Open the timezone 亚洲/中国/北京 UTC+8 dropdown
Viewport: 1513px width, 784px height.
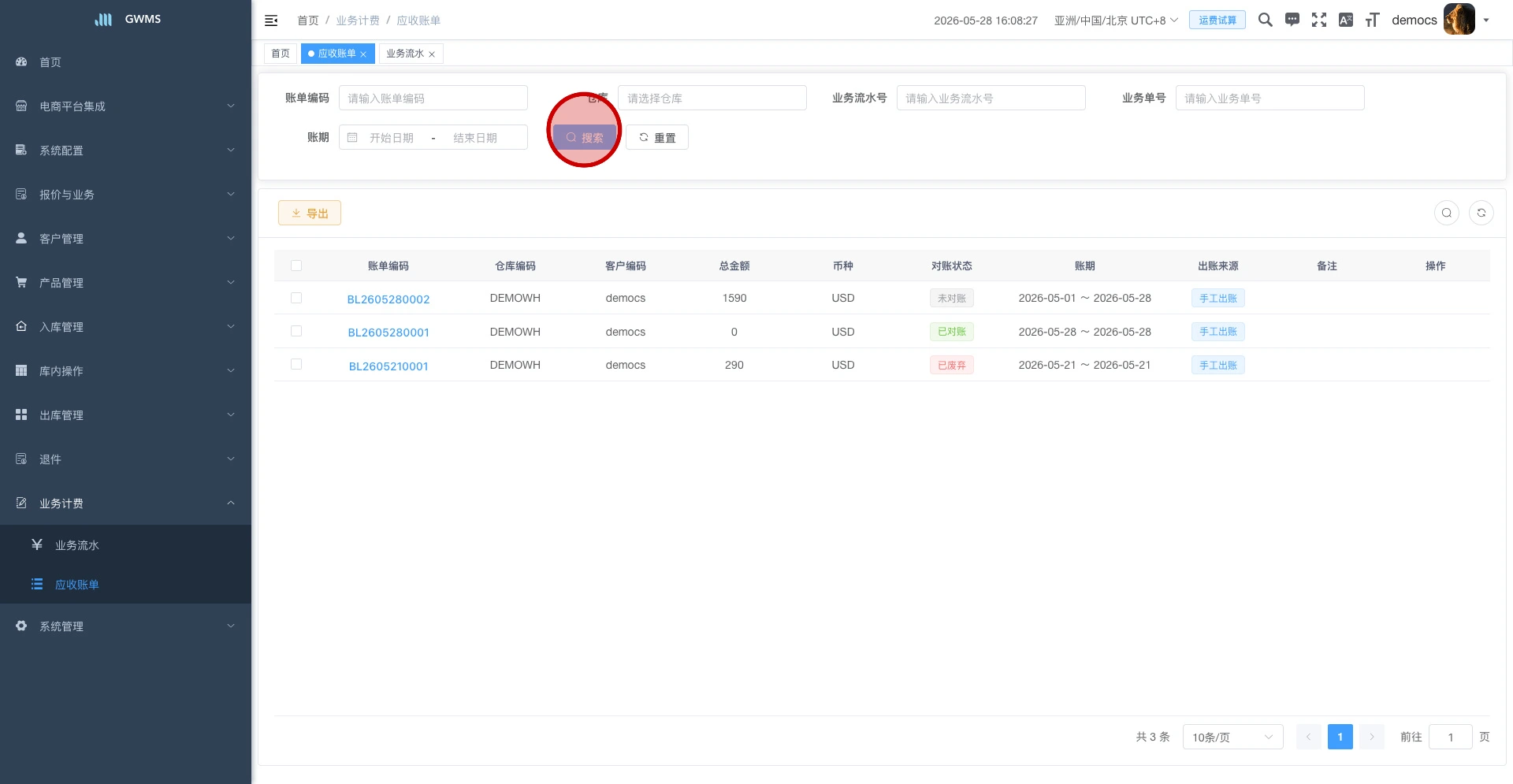(1116, 20)
